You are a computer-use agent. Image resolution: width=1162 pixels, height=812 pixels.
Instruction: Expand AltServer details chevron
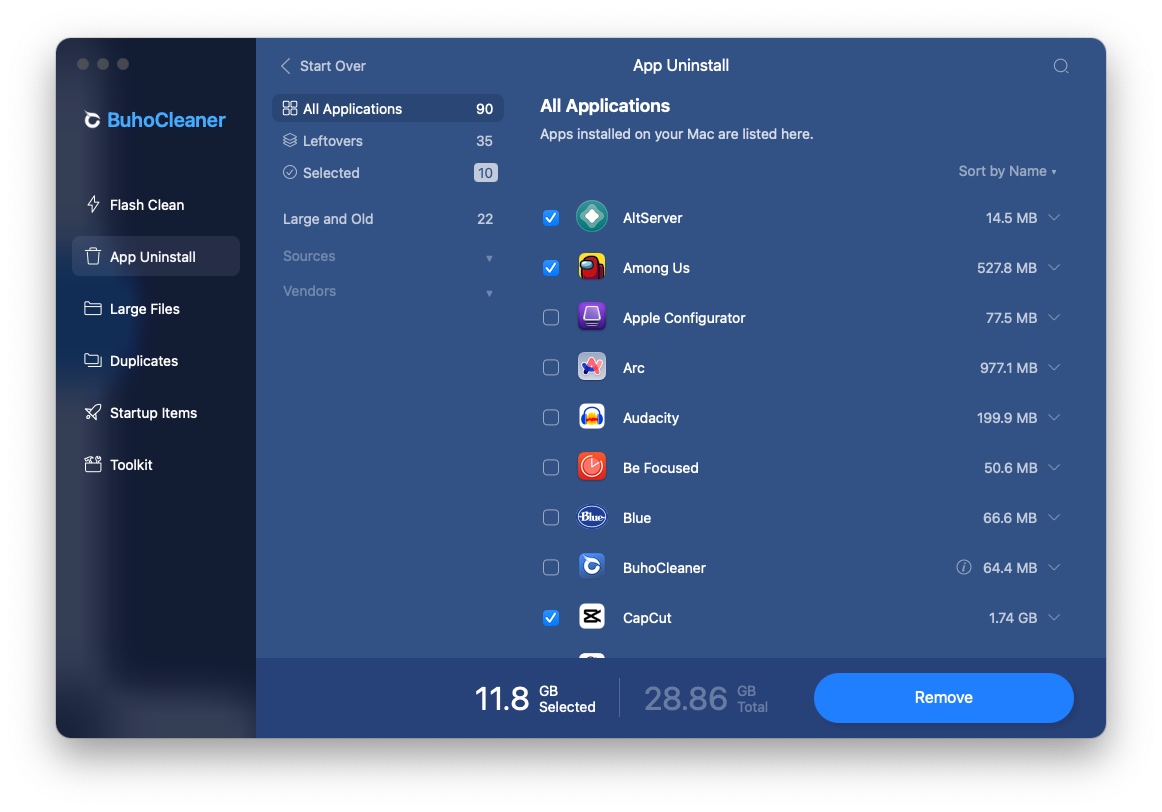click(1054, 217)
